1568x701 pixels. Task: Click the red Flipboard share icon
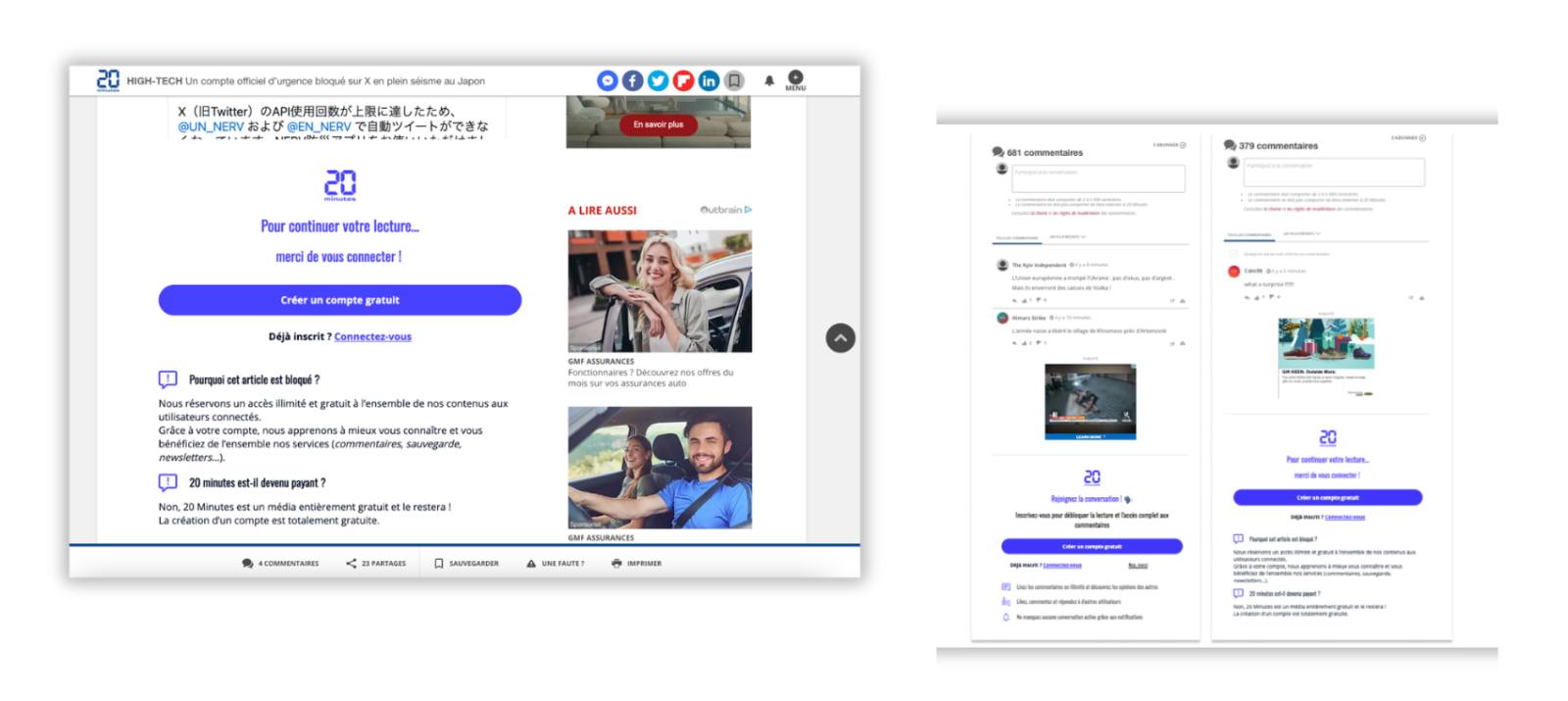coord(684,80)
